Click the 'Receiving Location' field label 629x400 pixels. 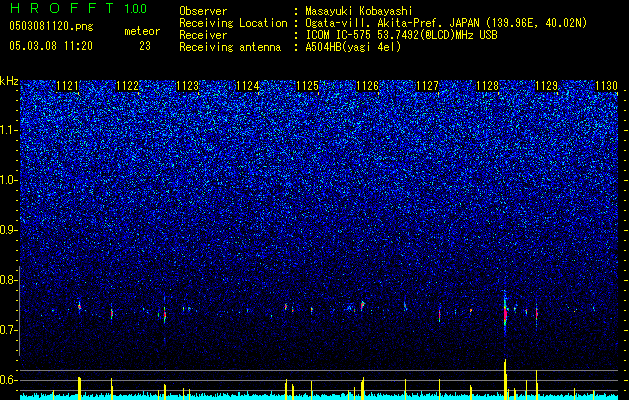(233, 23)
